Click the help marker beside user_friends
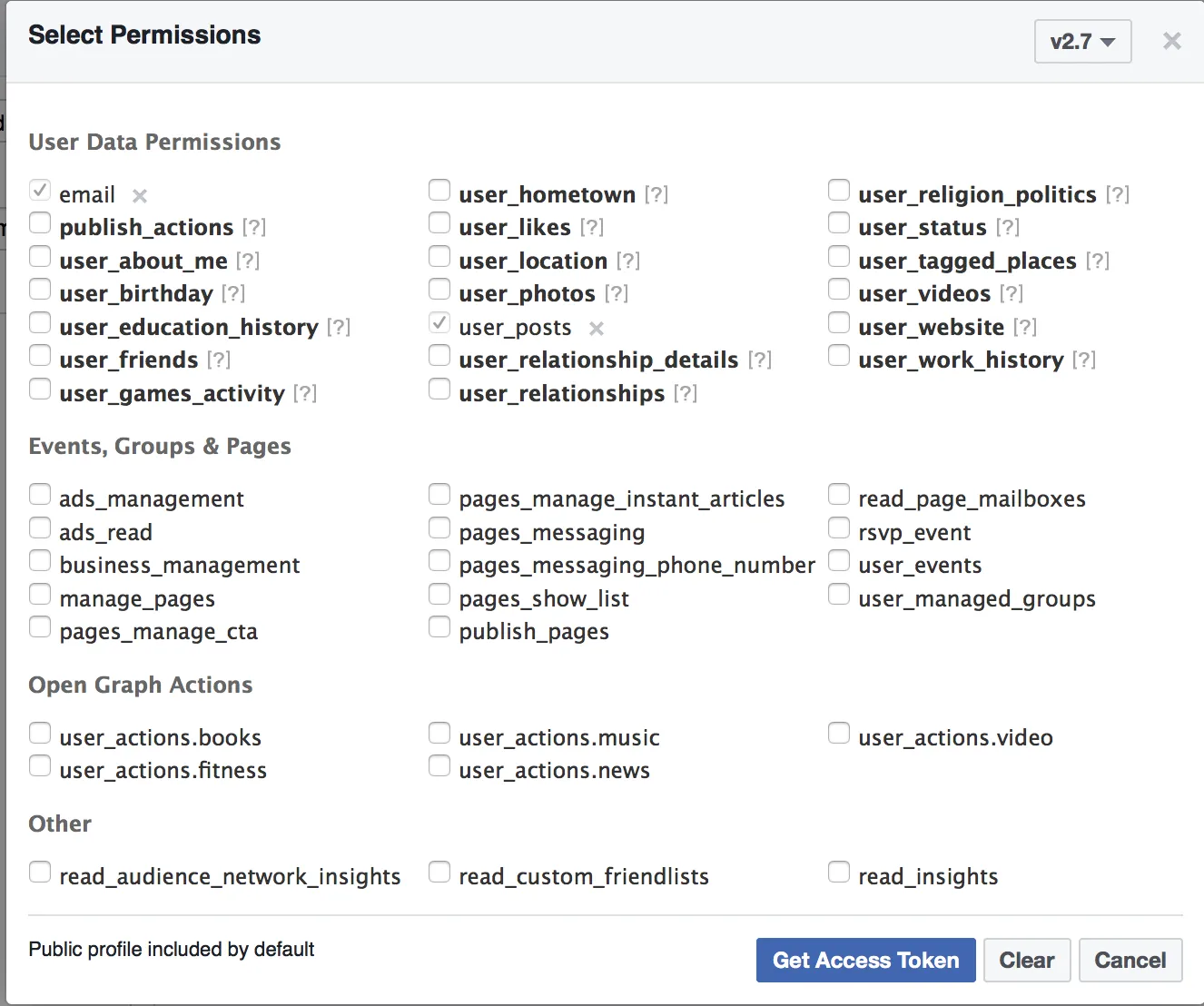 (x=219, y=360)
